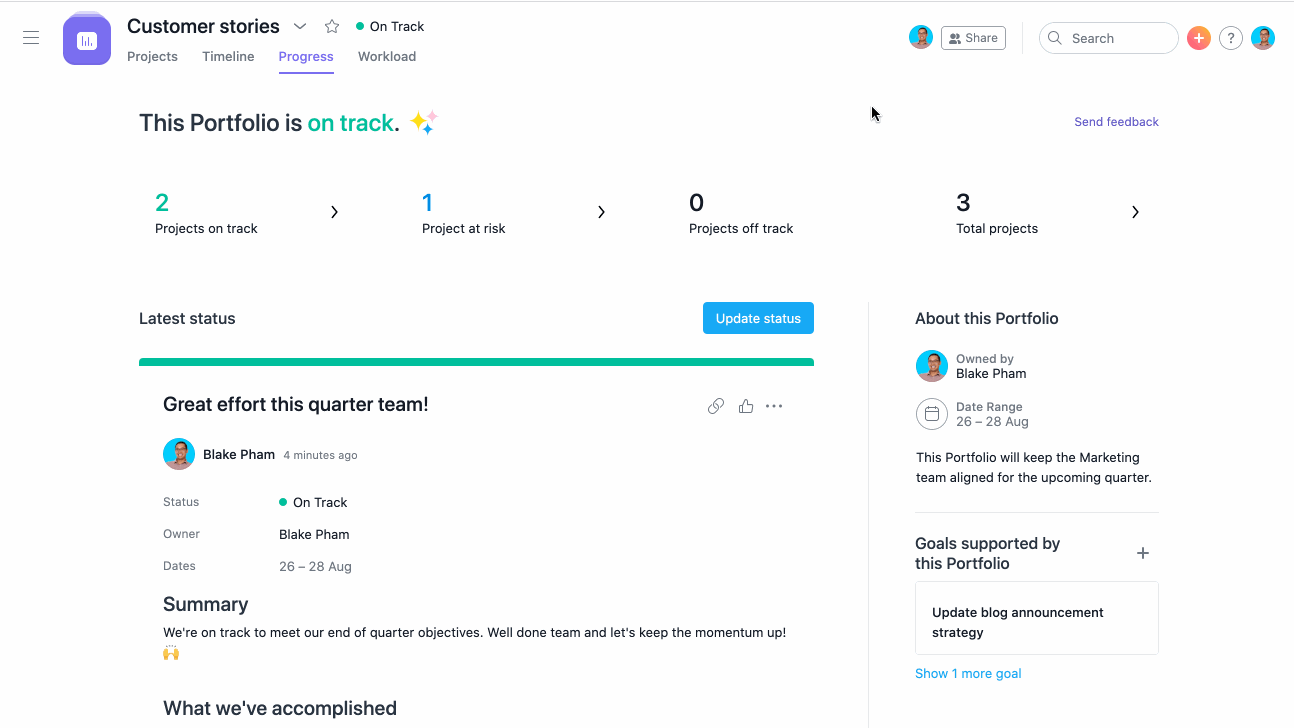Switch to the Timeline tab
Viewport: 1294px width, 728px height.
(228, 57)
